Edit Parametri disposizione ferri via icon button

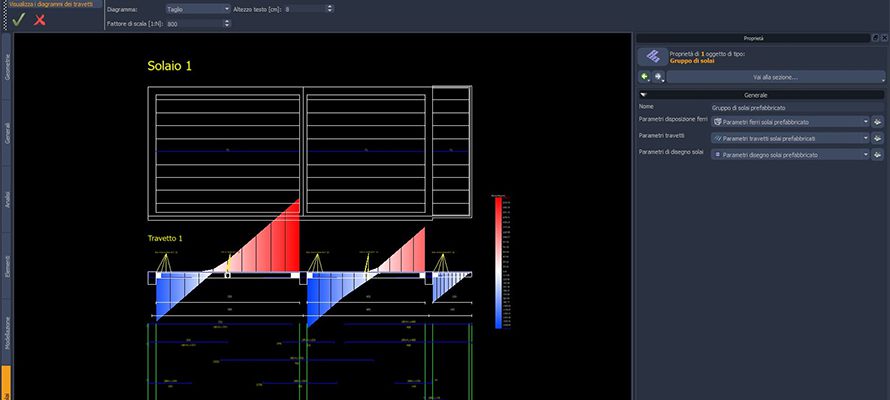[x=878, y=122]
